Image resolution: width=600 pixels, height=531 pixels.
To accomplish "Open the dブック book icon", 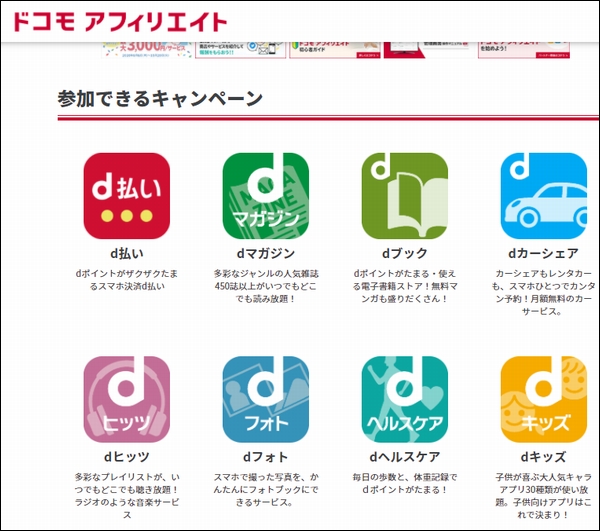I will coord(404,196).
